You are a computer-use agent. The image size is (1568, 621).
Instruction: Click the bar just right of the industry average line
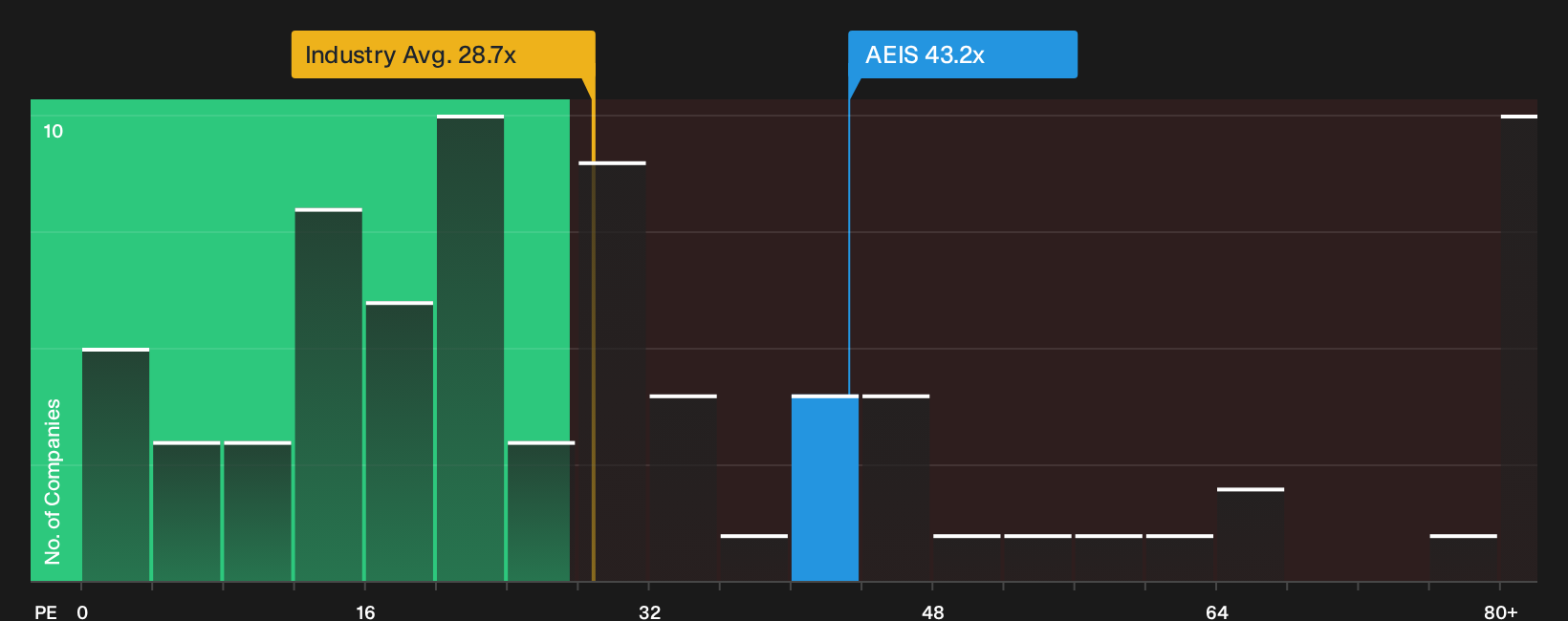tap(613, 372)
